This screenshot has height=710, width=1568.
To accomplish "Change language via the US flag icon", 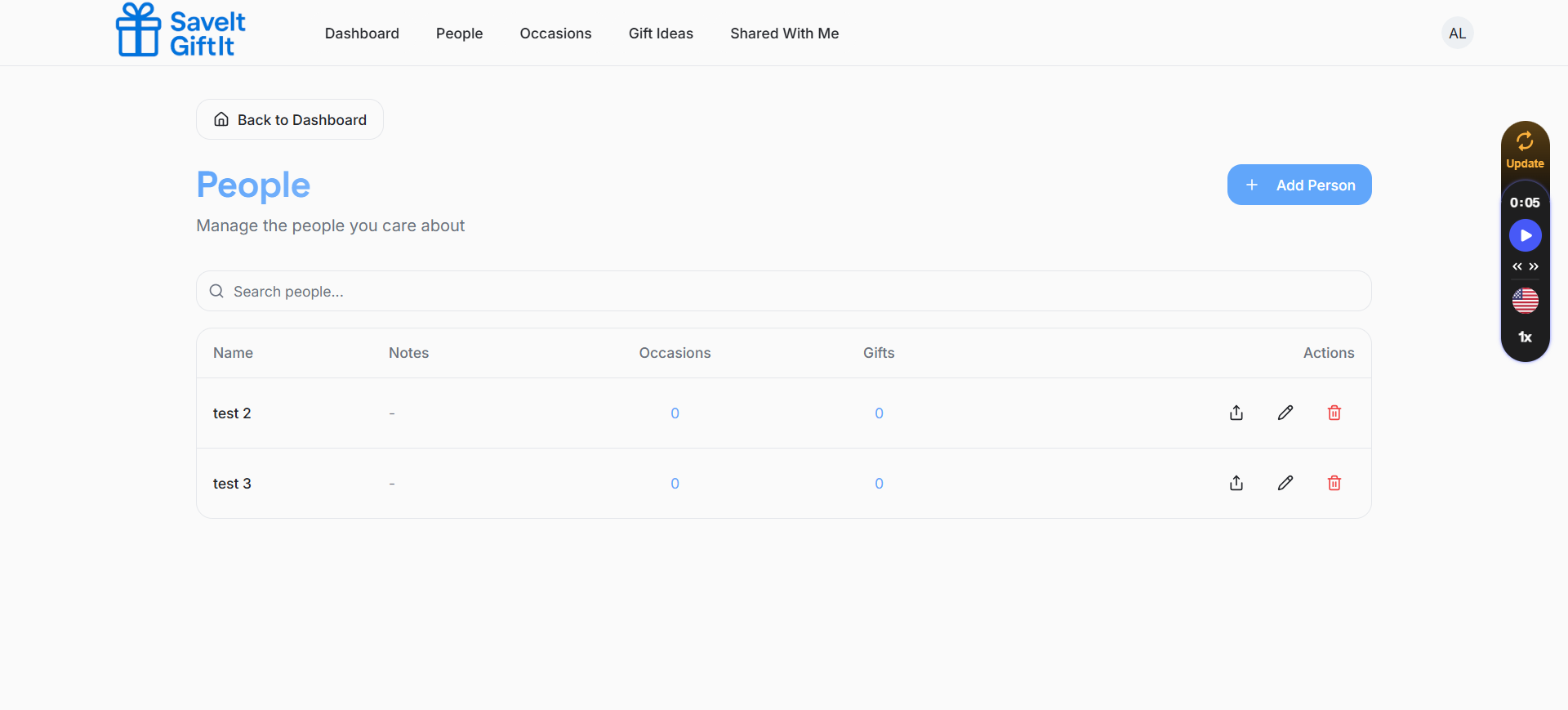I will pos(1526,301).
